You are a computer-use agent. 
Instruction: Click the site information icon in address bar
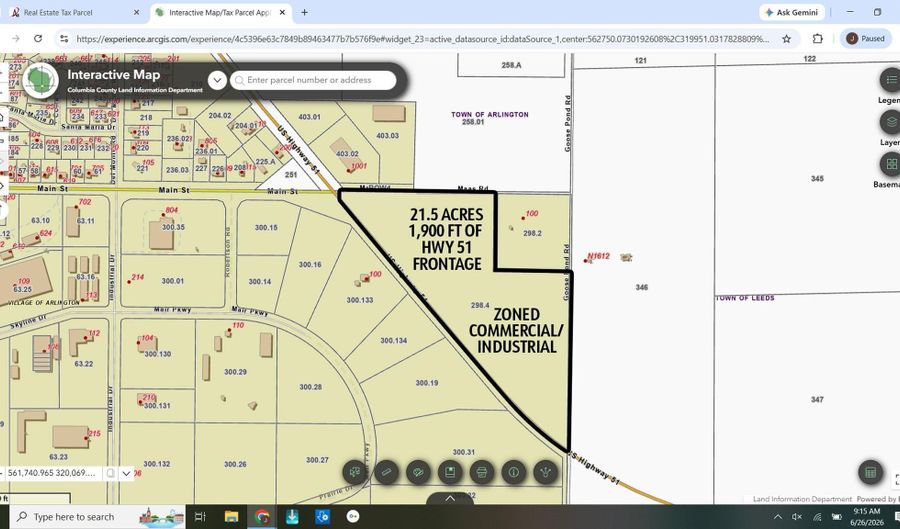pyautogui.click(x=64, y=38)
